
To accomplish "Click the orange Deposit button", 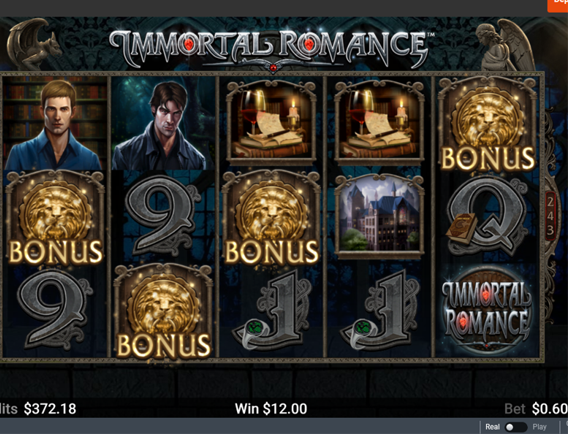I will [x=558, y=5].
